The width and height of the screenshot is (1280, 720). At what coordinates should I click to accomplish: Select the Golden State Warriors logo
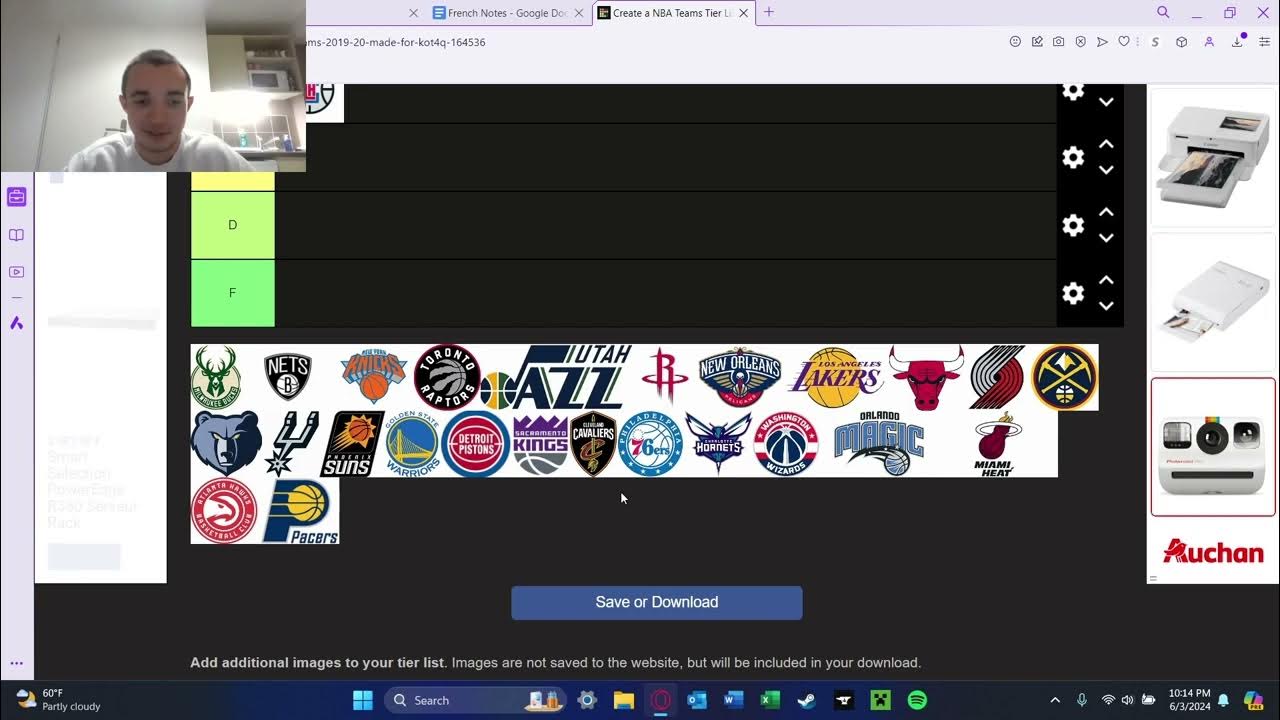click(413, 443)
